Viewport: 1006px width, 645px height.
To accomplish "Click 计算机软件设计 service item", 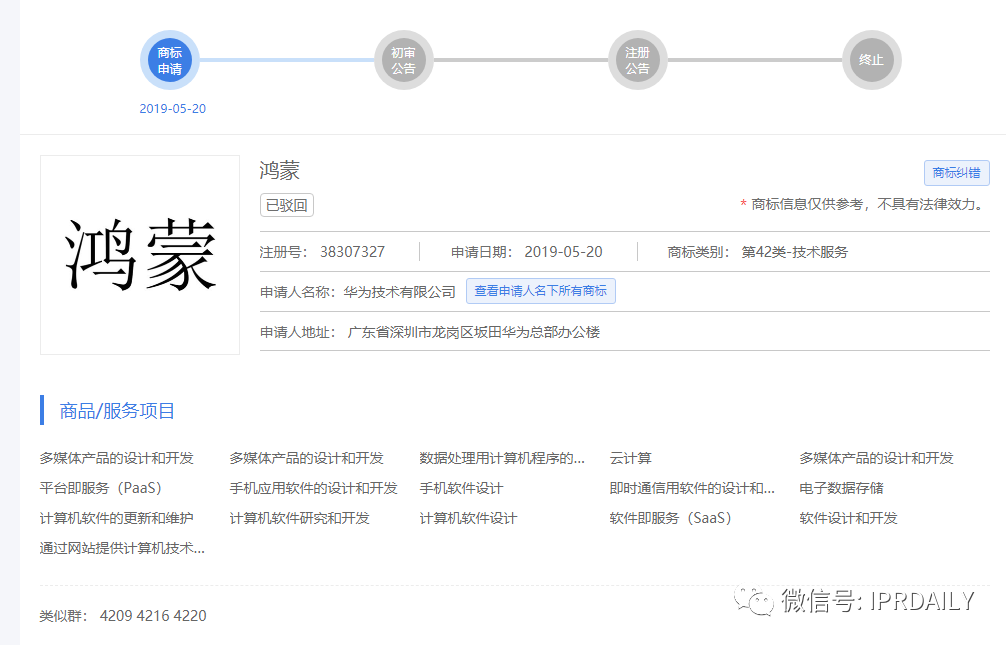I will tap(468, 518).
